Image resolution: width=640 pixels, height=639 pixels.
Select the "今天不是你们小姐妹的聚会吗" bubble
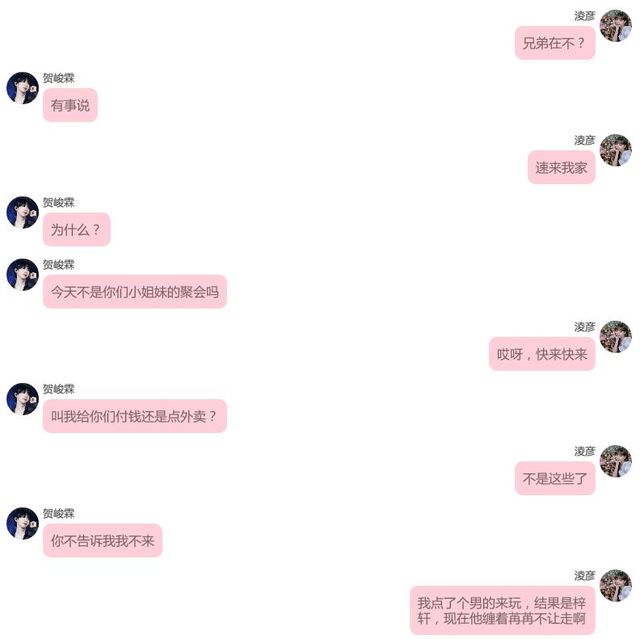[x=135, y=291]
